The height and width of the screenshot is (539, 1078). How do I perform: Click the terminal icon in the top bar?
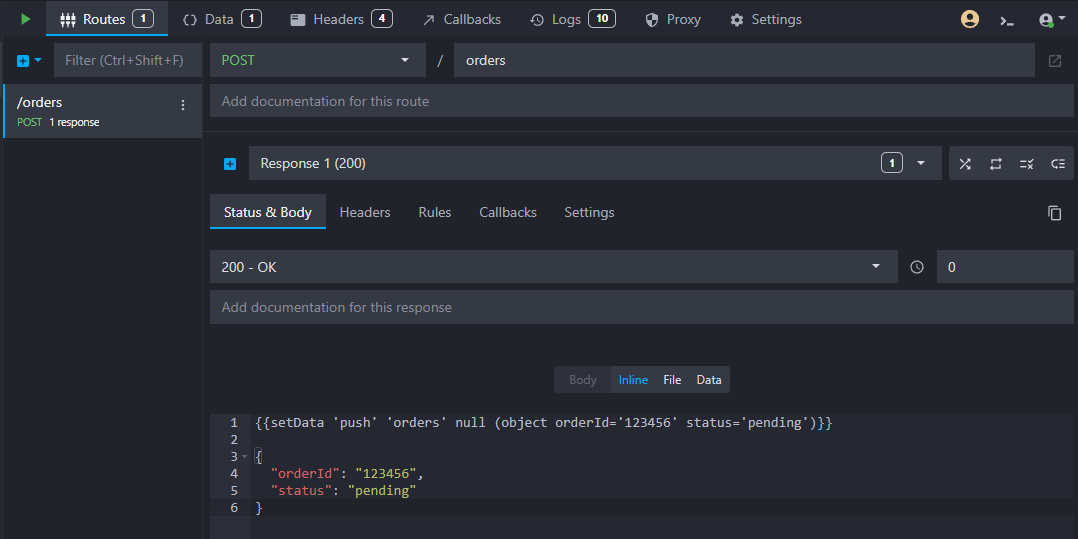(x=1007, y=20)
